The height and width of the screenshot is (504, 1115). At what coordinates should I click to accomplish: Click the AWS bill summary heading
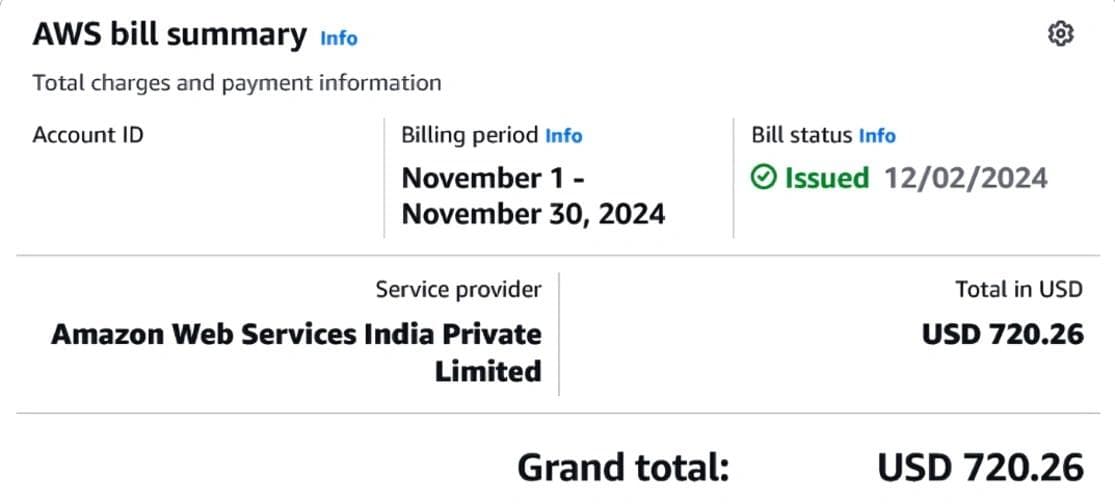pos(169,35)
